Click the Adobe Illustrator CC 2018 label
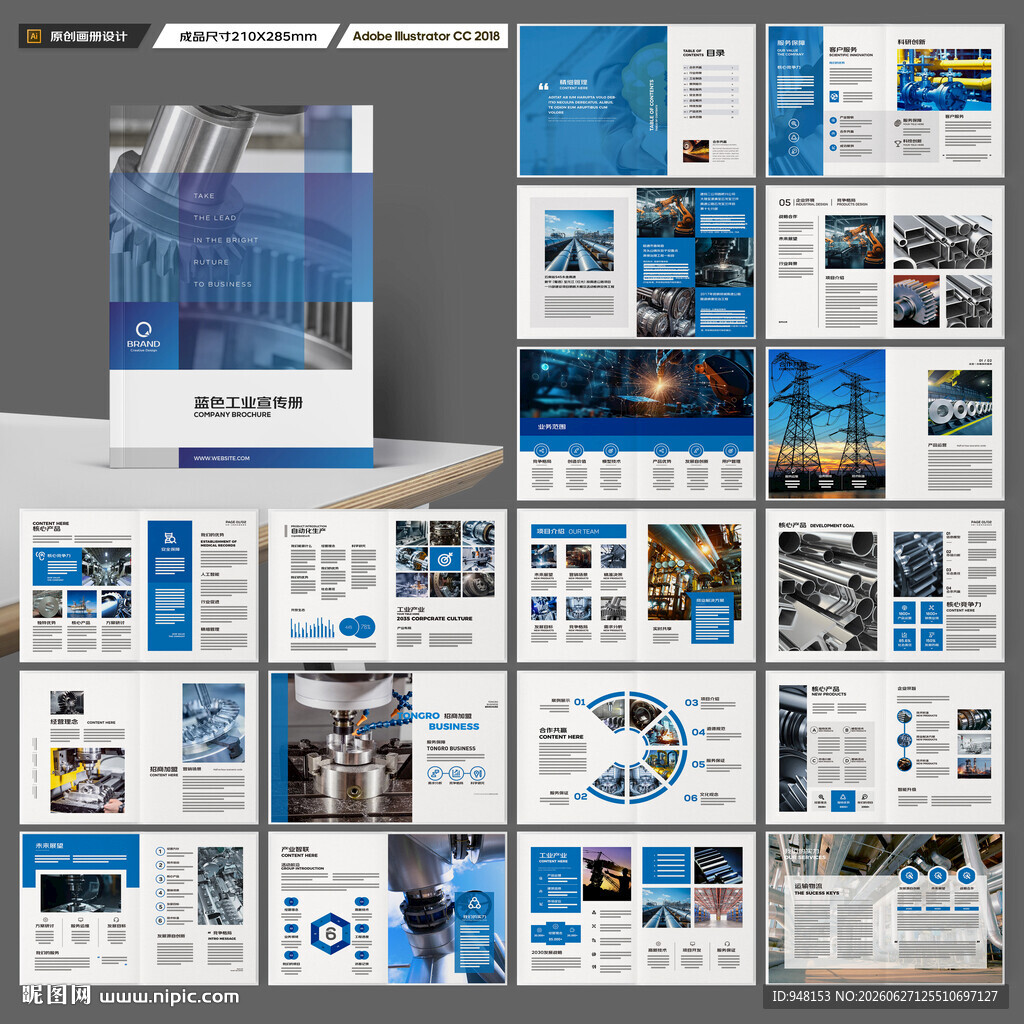Image resolution: width=1024 pixels, height=1024 pixels. [426, 36]
